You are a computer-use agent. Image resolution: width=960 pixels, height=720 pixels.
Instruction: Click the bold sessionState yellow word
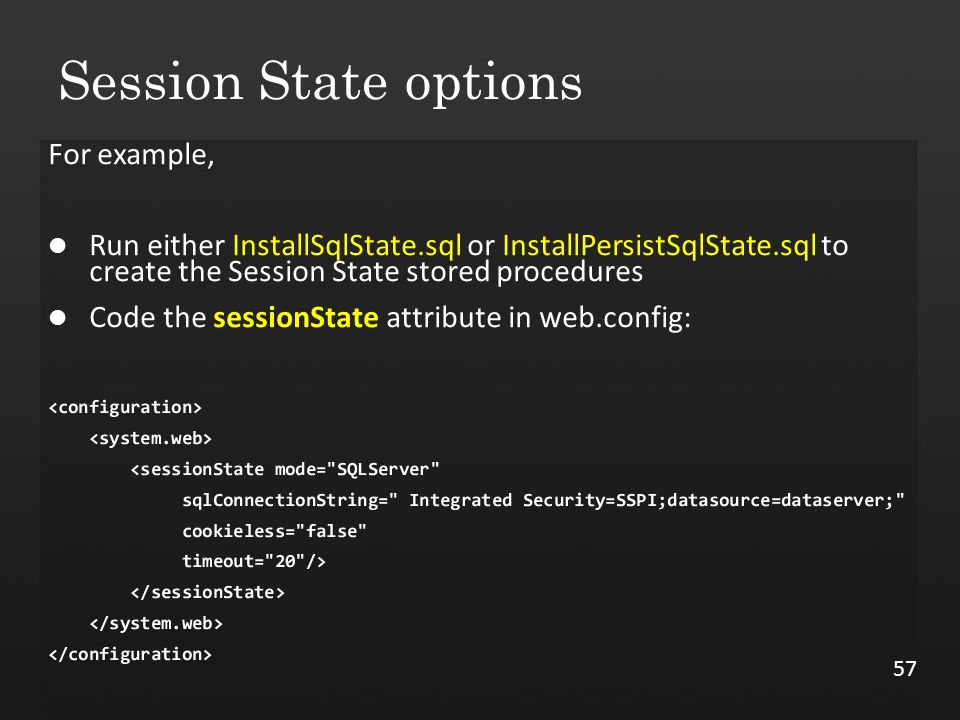pos(295,318)
